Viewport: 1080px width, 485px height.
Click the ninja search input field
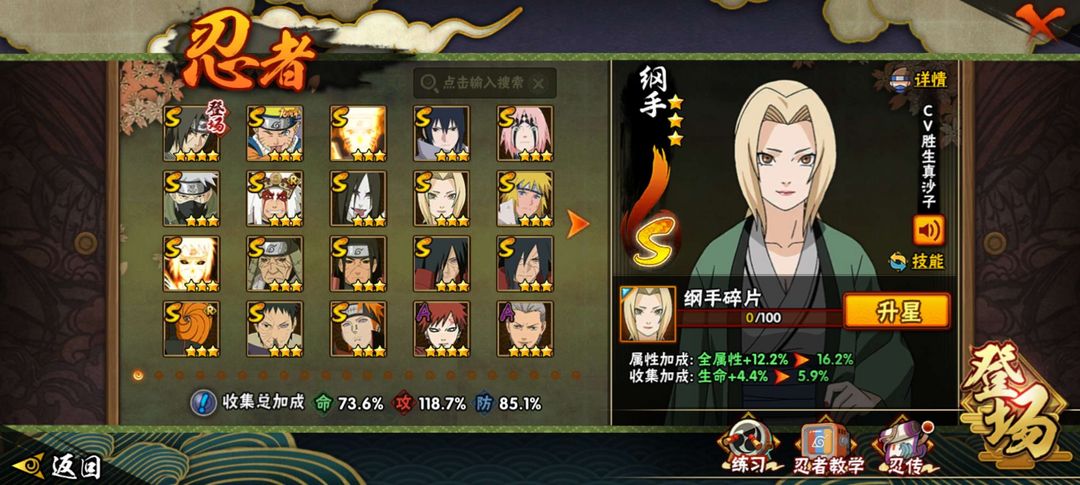(485, 83)
